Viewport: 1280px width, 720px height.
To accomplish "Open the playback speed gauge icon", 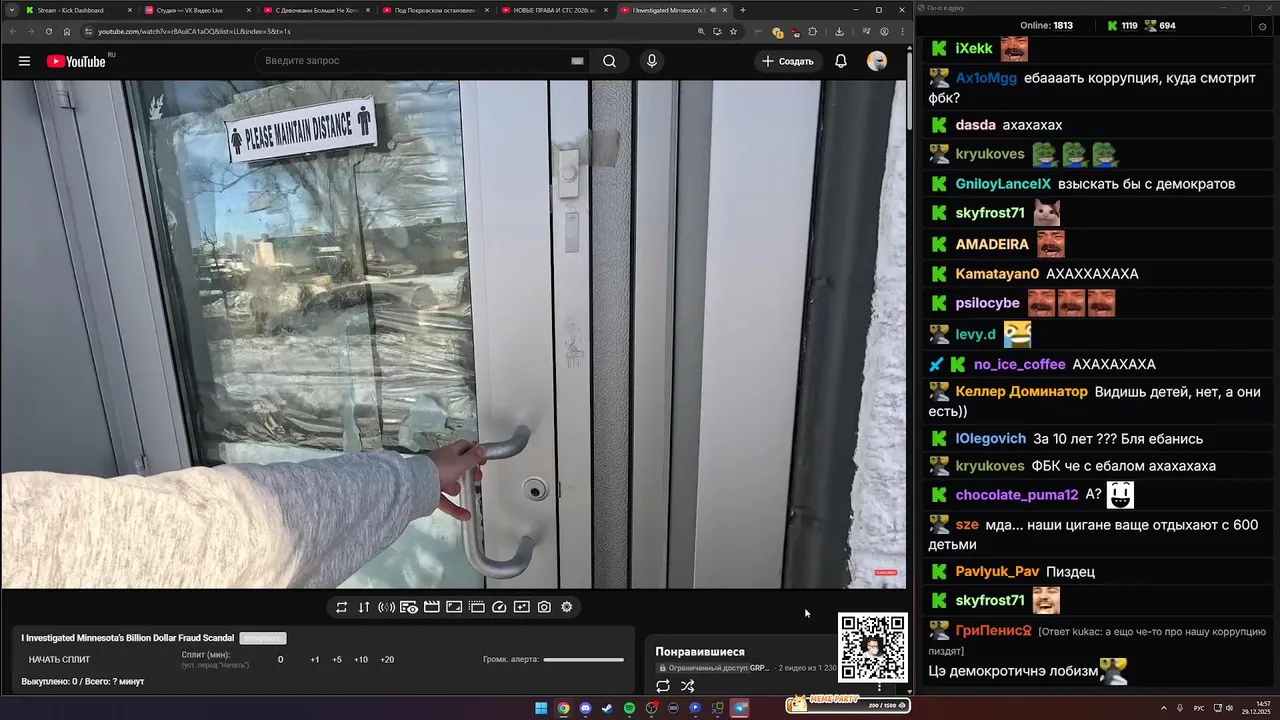I will [500, 607].
